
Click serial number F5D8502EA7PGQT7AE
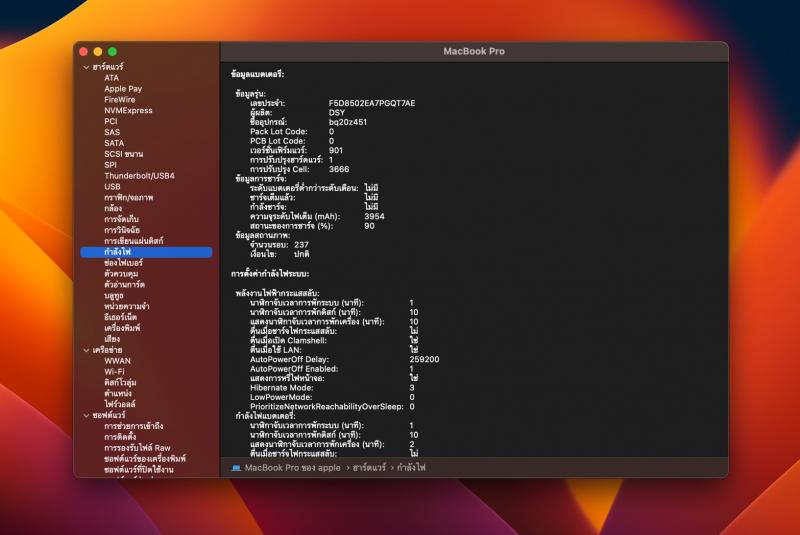(372, 104)
